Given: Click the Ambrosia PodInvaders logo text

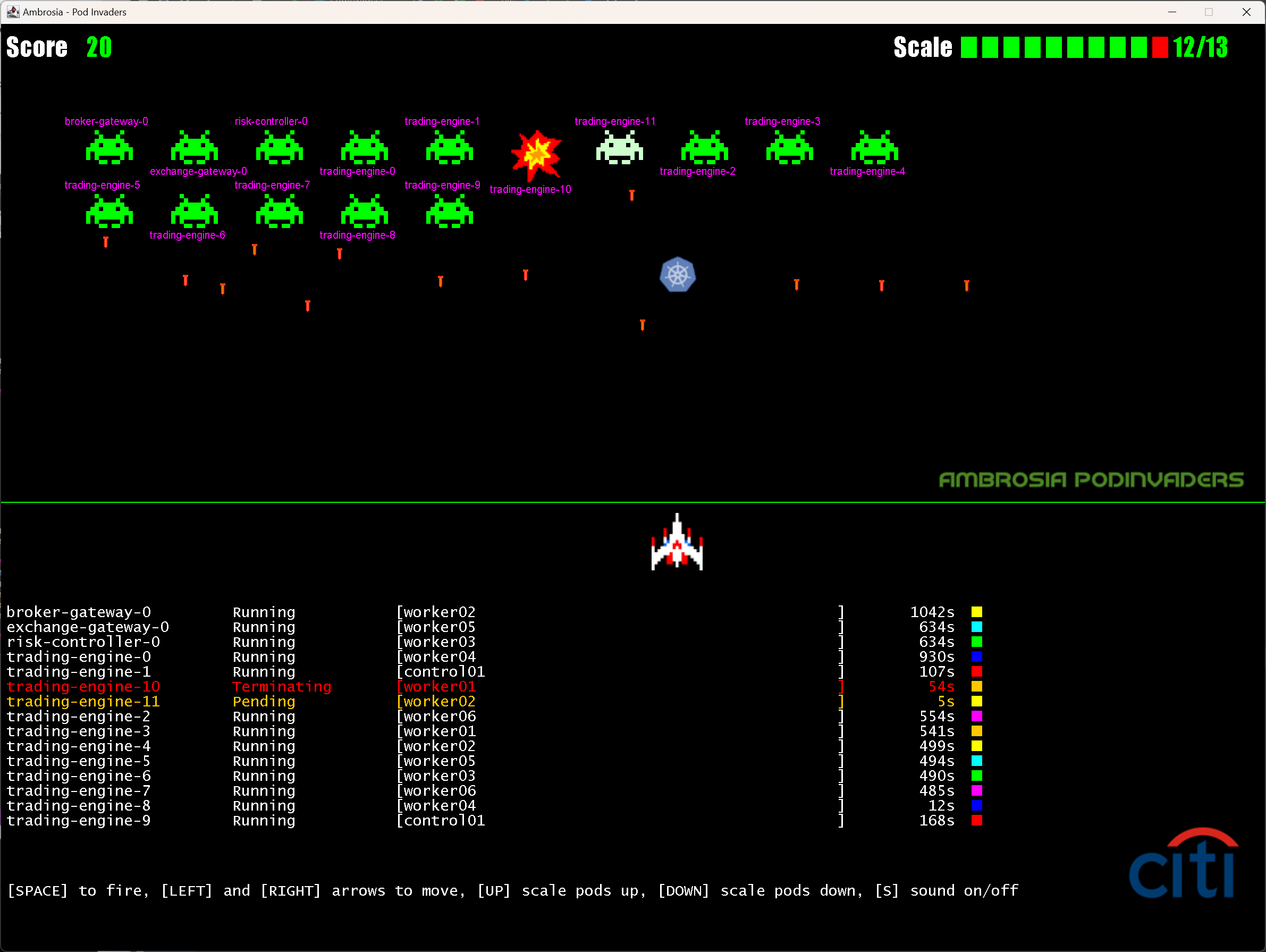Looking at the screenshot, I should coord(1091,480).
